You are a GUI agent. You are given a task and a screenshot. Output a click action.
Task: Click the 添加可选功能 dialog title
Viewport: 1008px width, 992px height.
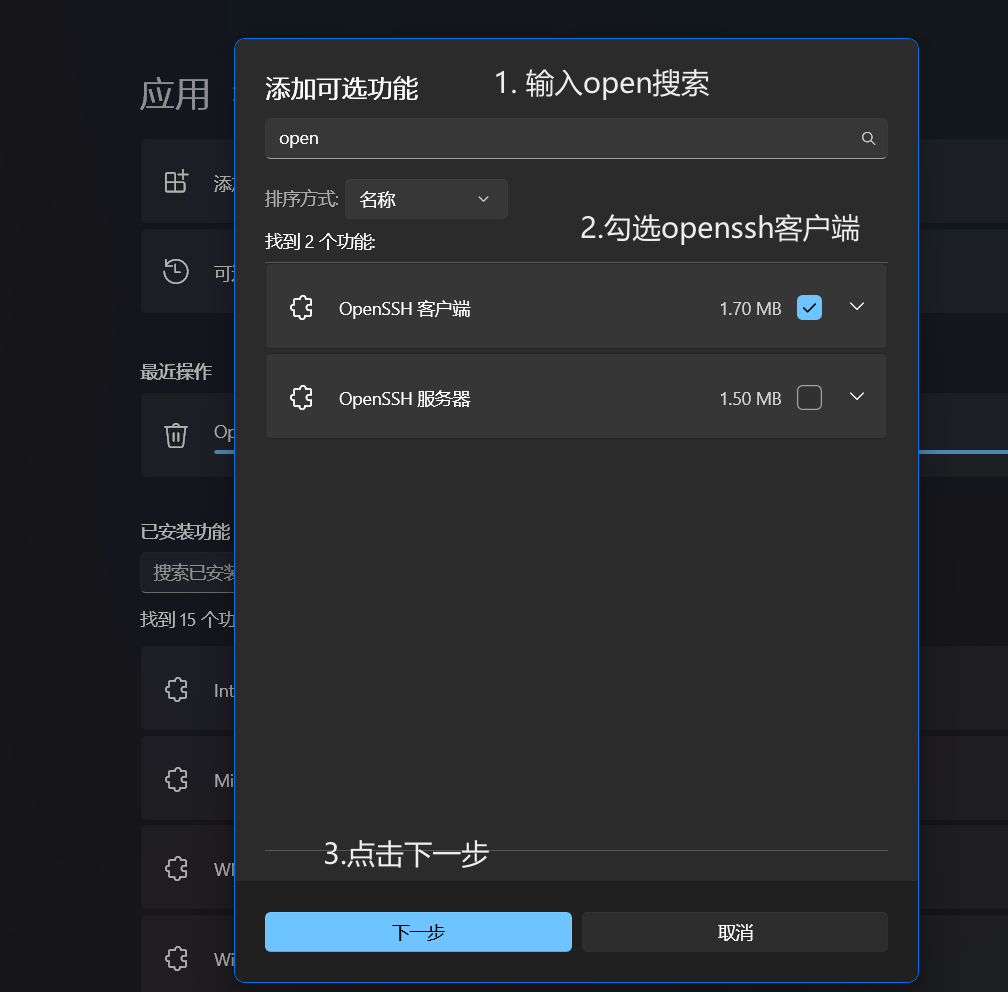click(x=341, y=88)
